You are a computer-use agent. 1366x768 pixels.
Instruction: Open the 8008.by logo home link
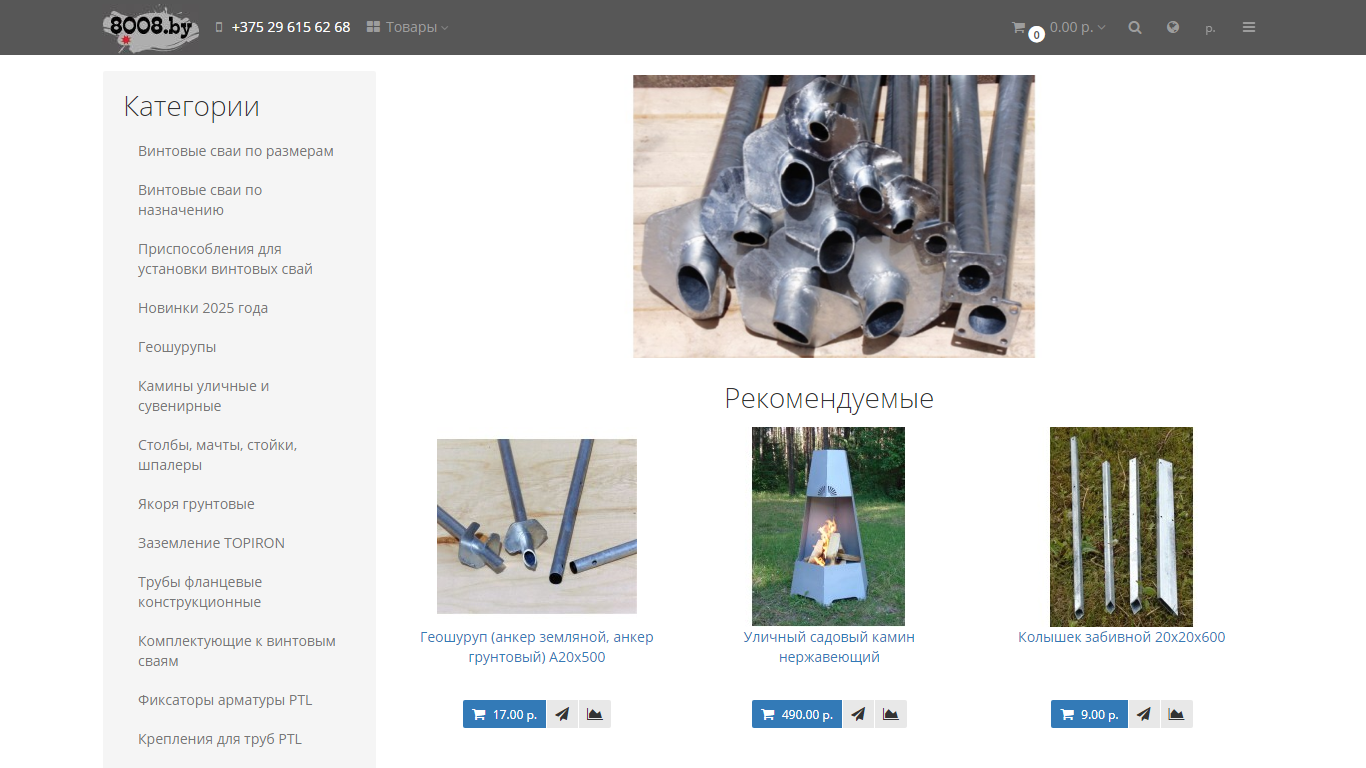(151, 28)
